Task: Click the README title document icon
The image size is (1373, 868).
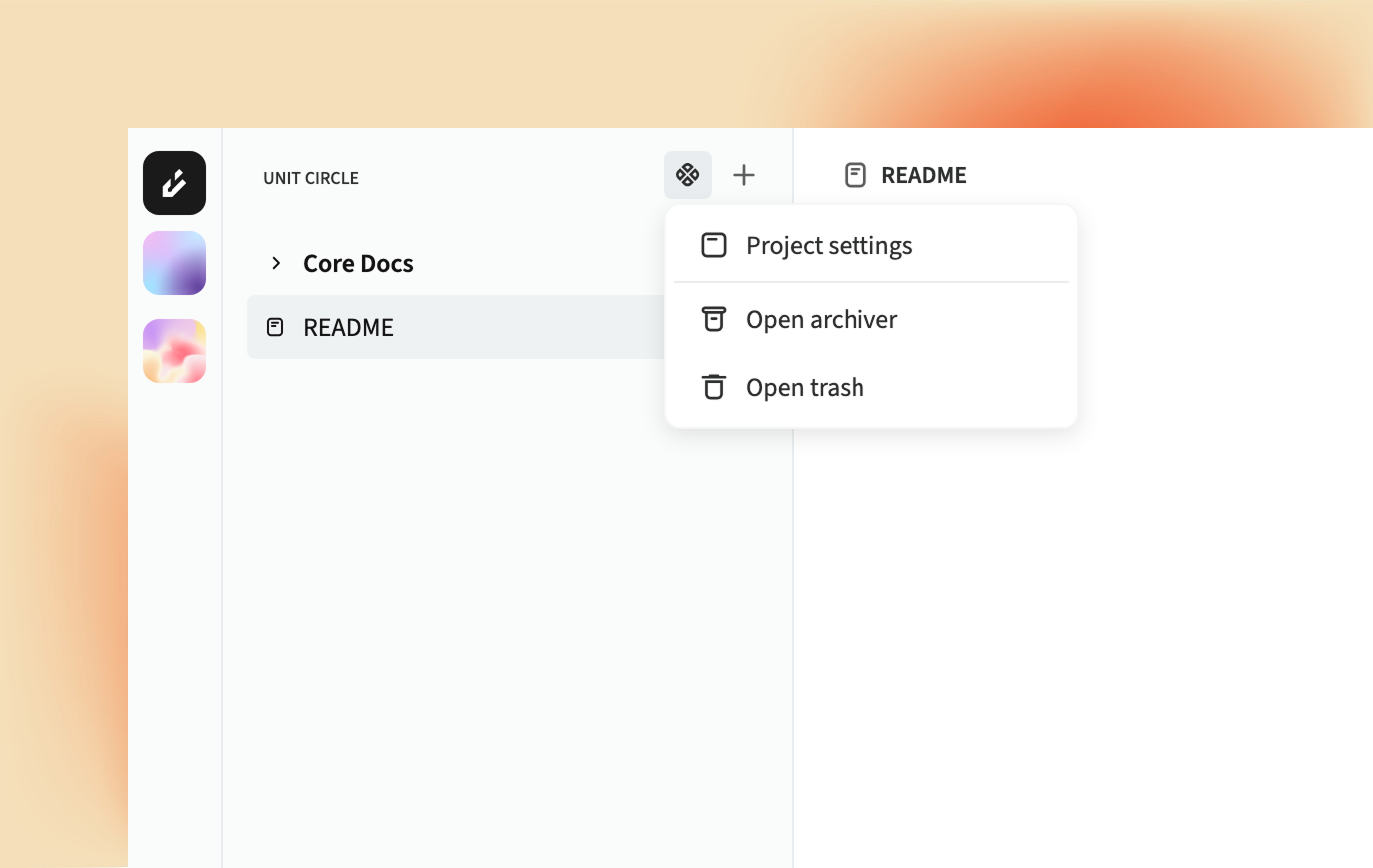Action: click(856, 175)
